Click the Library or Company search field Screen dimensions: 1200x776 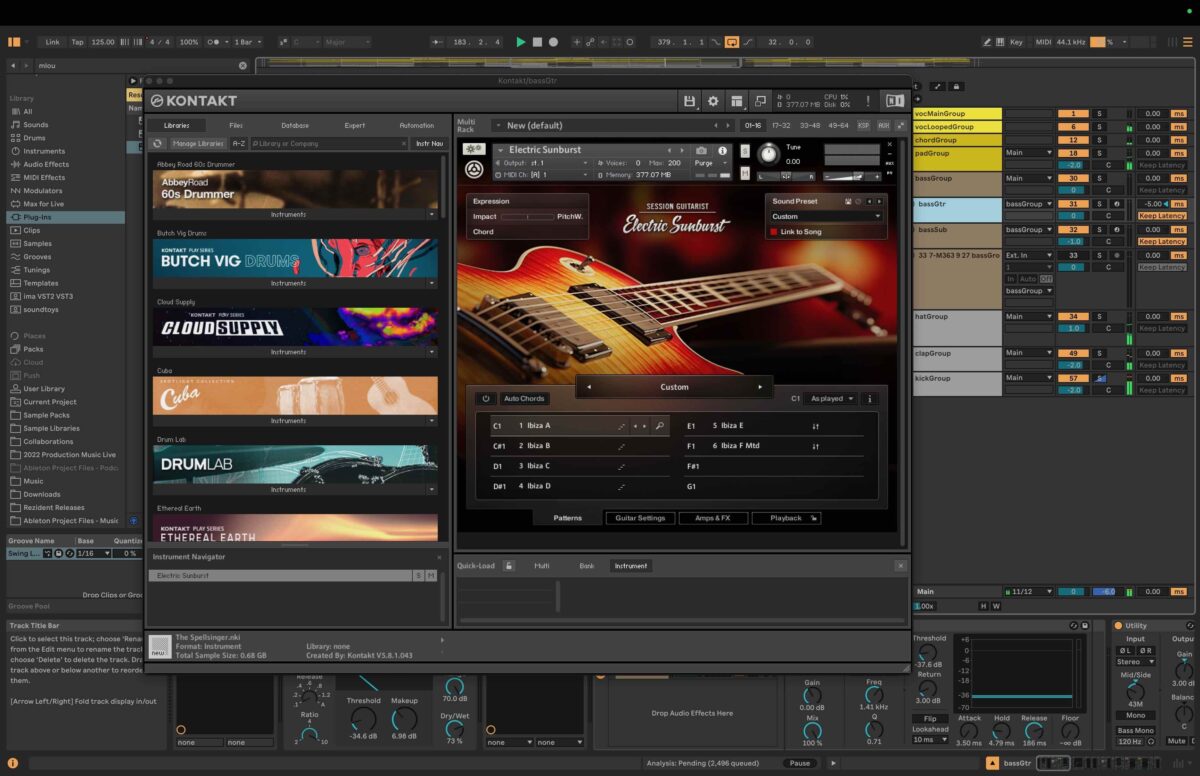[329, 143]
